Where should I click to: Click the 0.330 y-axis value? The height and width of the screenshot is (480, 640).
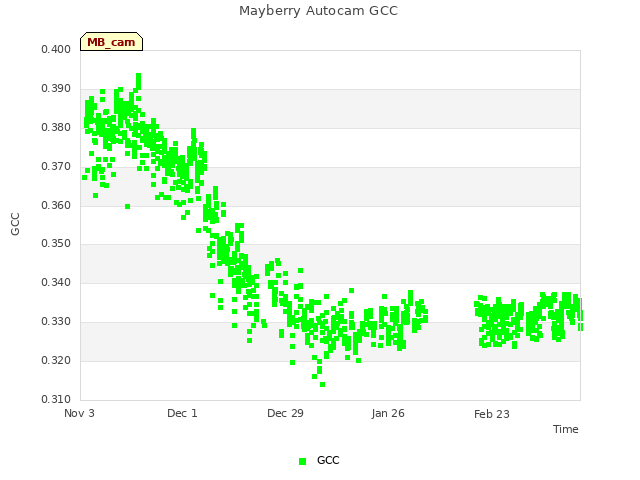(x=56, y=322)
